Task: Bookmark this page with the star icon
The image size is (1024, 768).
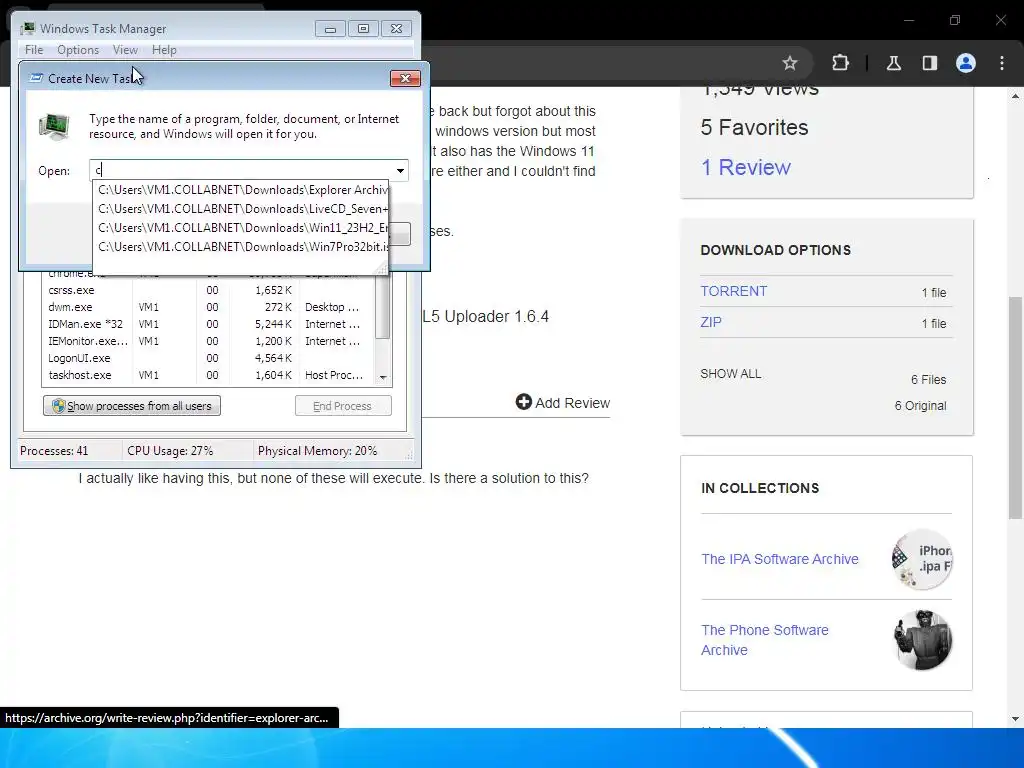Action: pos(790,63)
